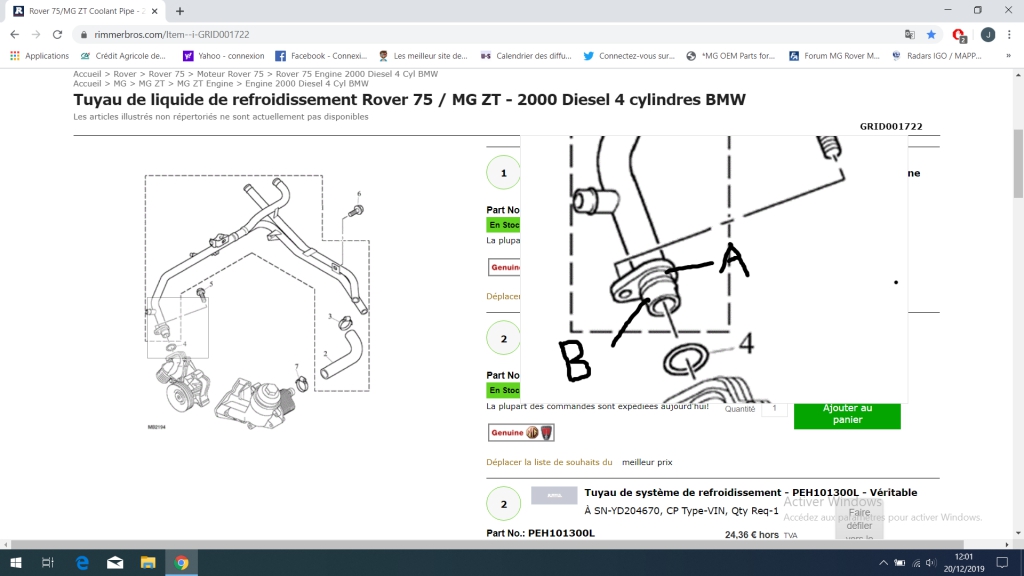Image resolution: width=1024 pixels, height=576 pixels.
Task: Open the PEH101300L product thumbnail image
Action: pyautogui.click(x=554, y=496)
